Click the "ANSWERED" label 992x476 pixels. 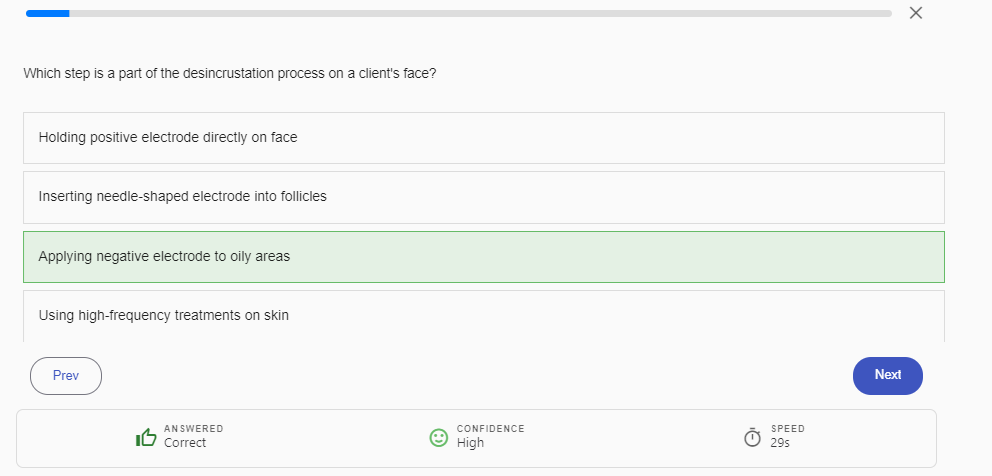coord(194,429)
